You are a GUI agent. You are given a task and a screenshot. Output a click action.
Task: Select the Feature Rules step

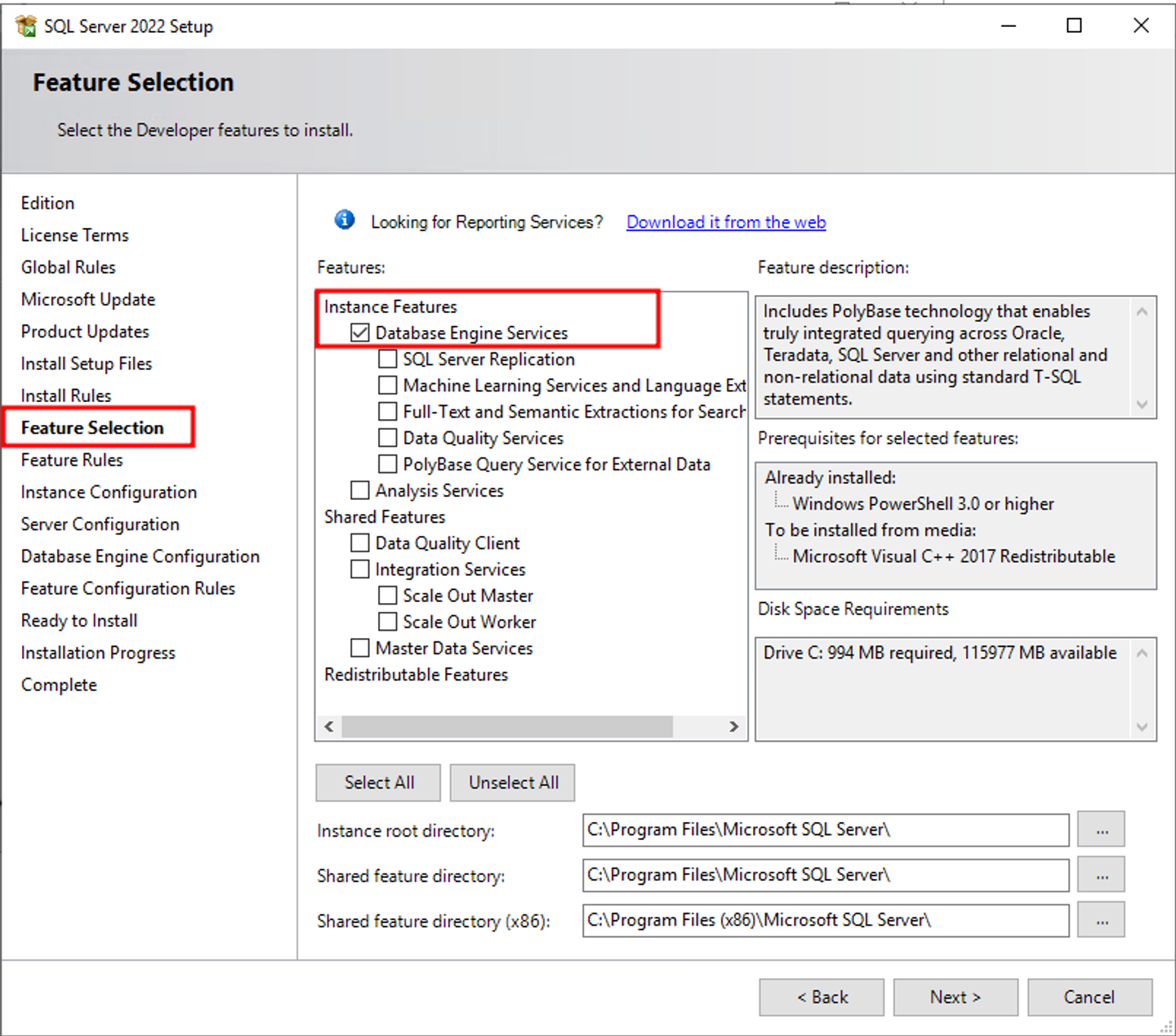point(71,460)
